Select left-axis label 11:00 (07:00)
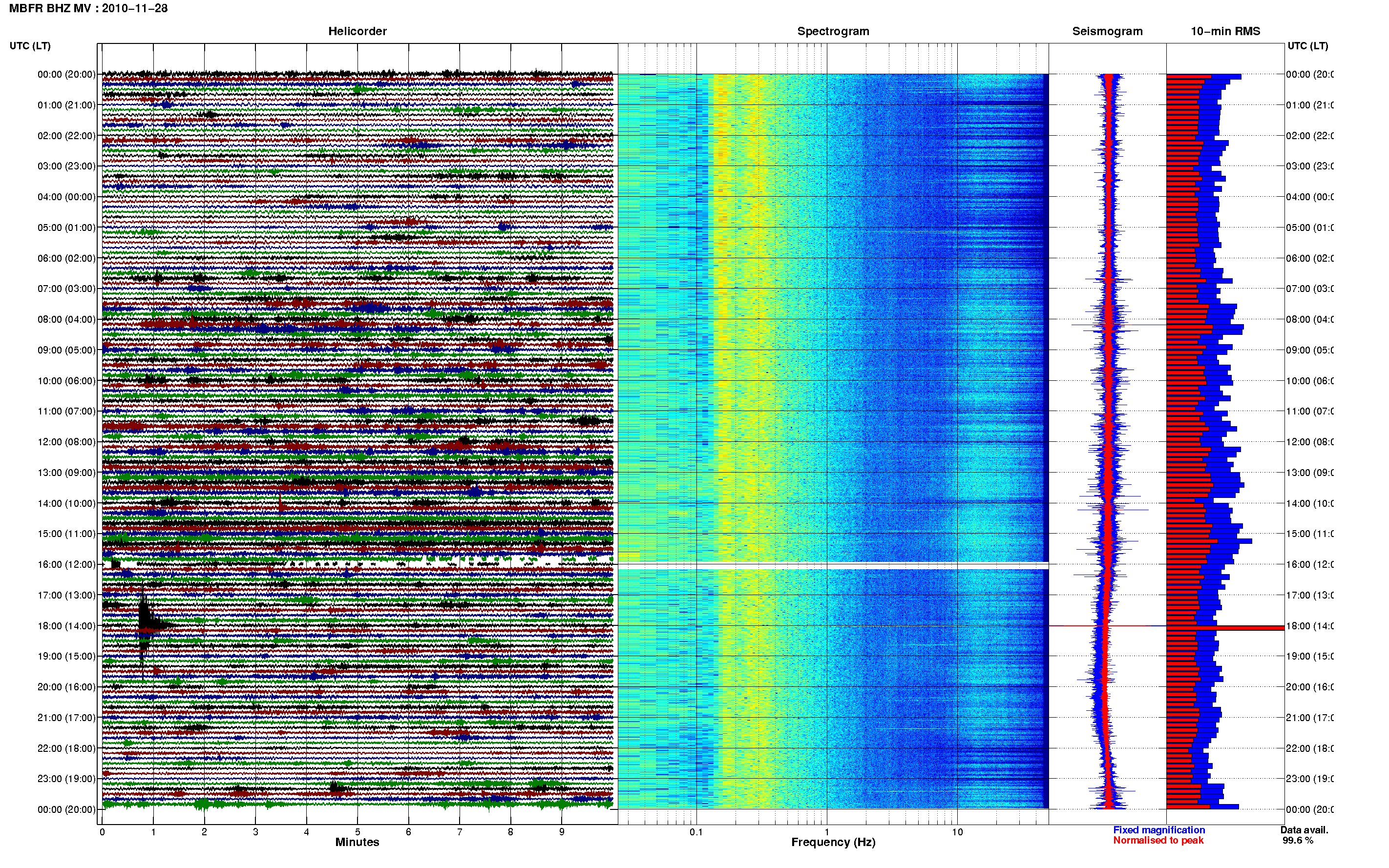Screen dimensions: 1389x868 (66, 411)
